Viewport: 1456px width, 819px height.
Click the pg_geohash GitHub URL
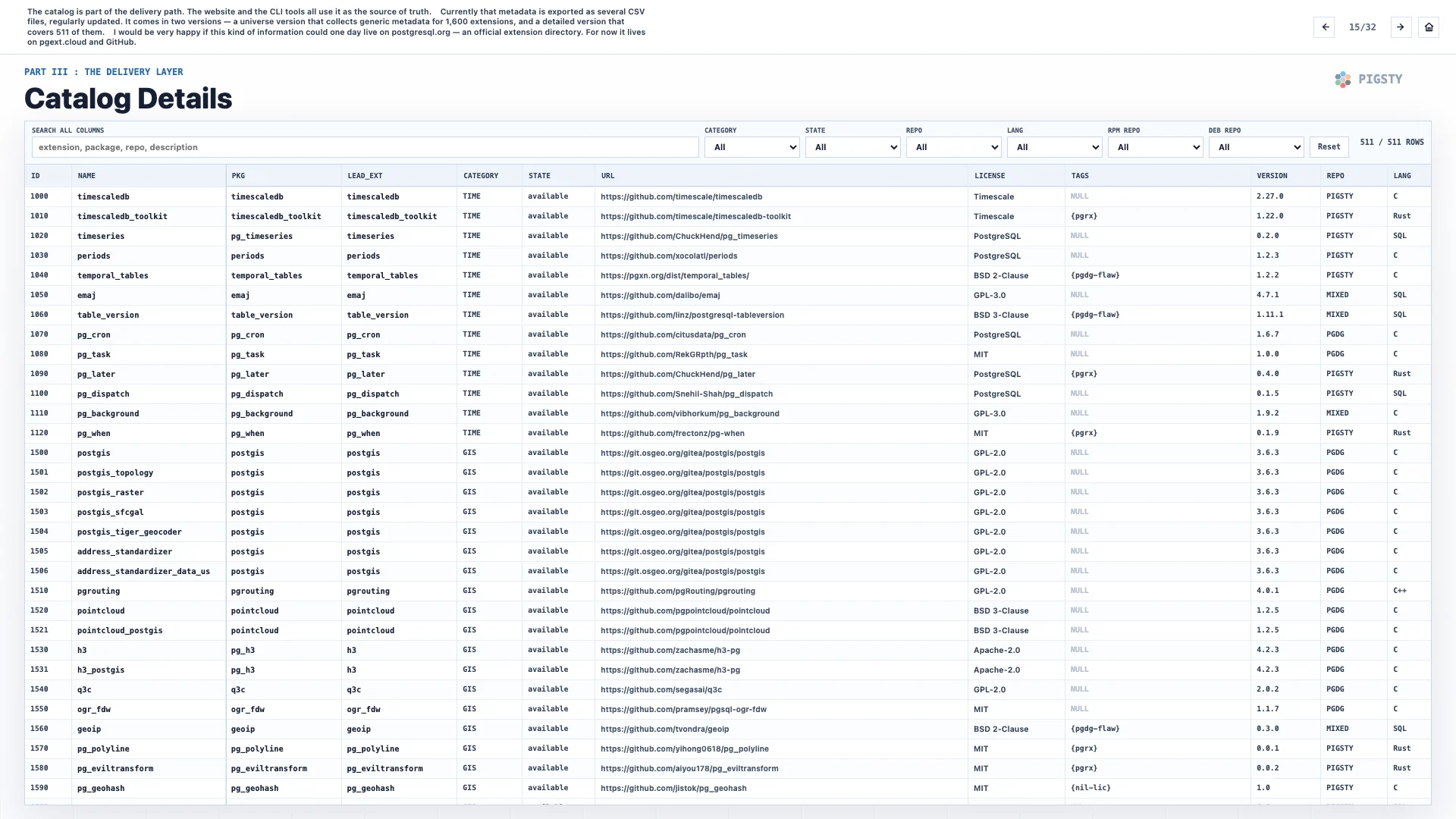point(673,788)
